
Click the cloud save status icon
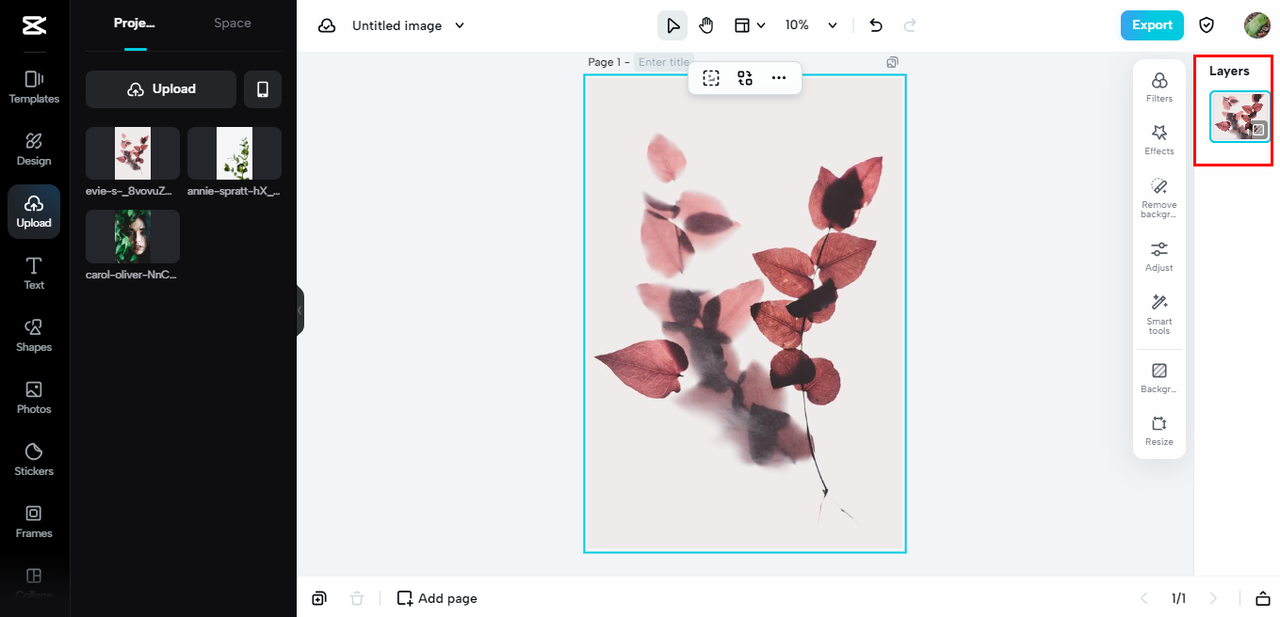coord(327,25)
